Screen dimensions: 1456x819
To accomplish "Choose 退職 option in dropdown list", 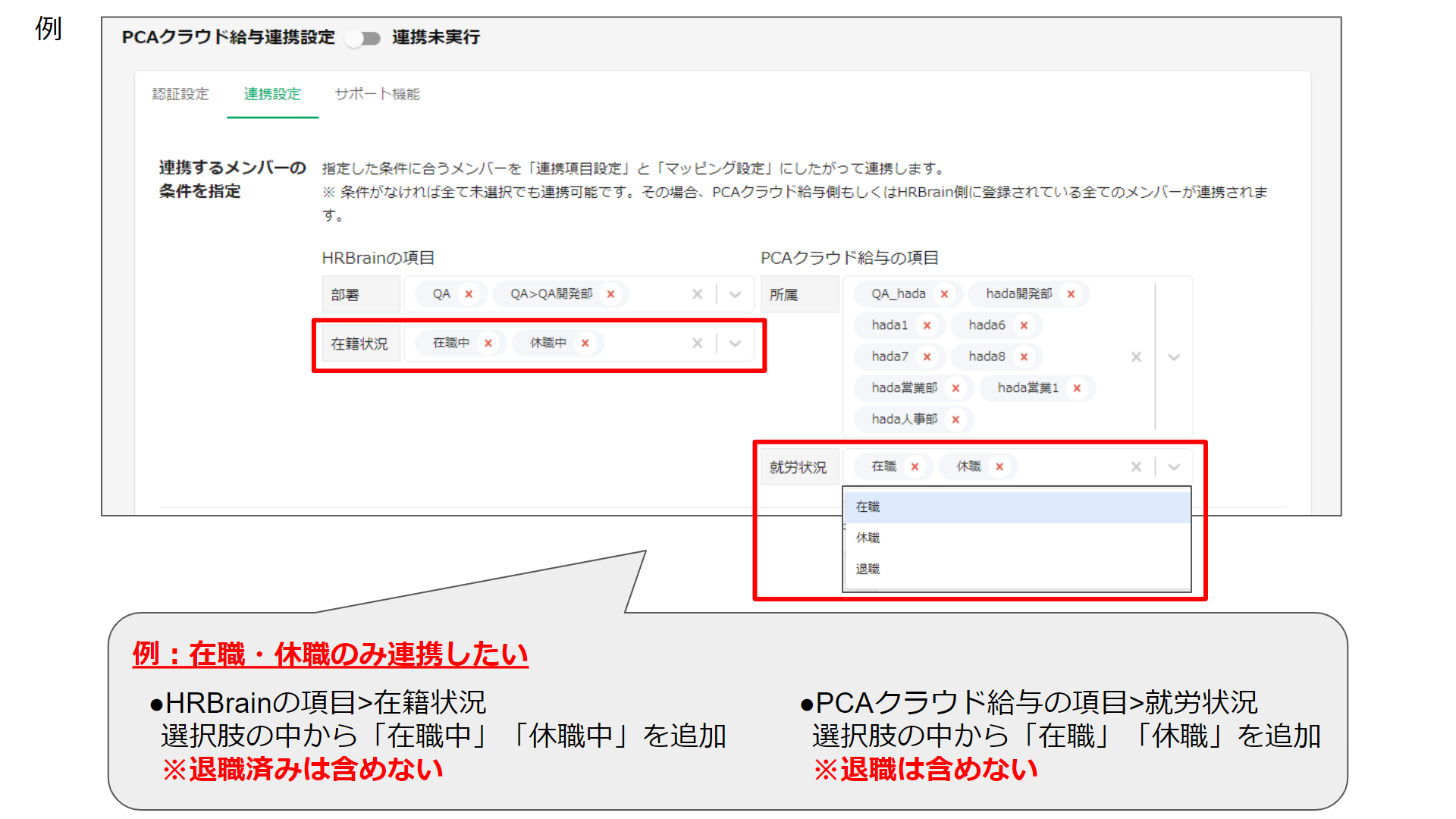I will click(1017, 569).
